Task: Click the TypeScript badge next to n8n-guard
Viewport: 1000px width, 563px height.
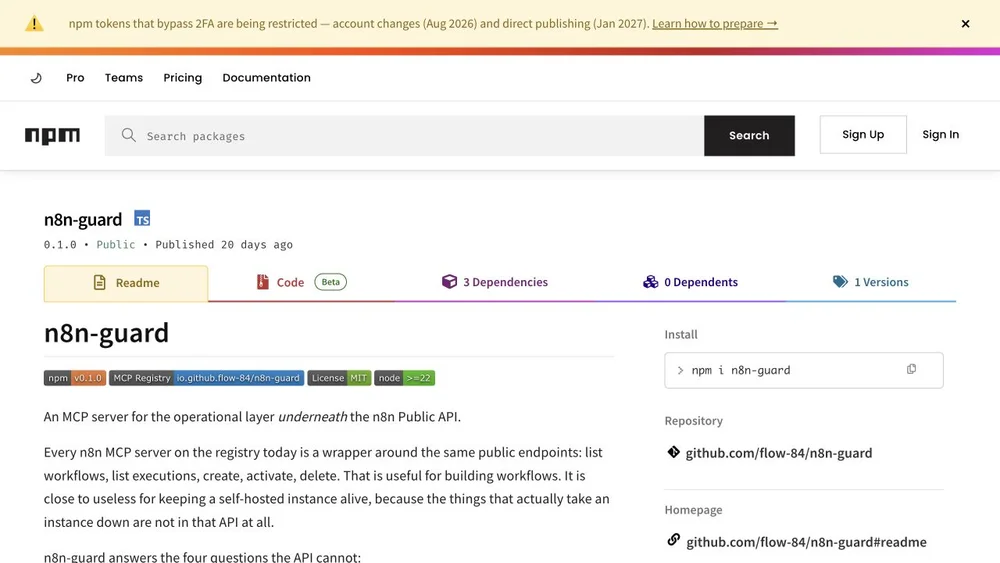Action: pyautogui.click(x=142, y=219)
